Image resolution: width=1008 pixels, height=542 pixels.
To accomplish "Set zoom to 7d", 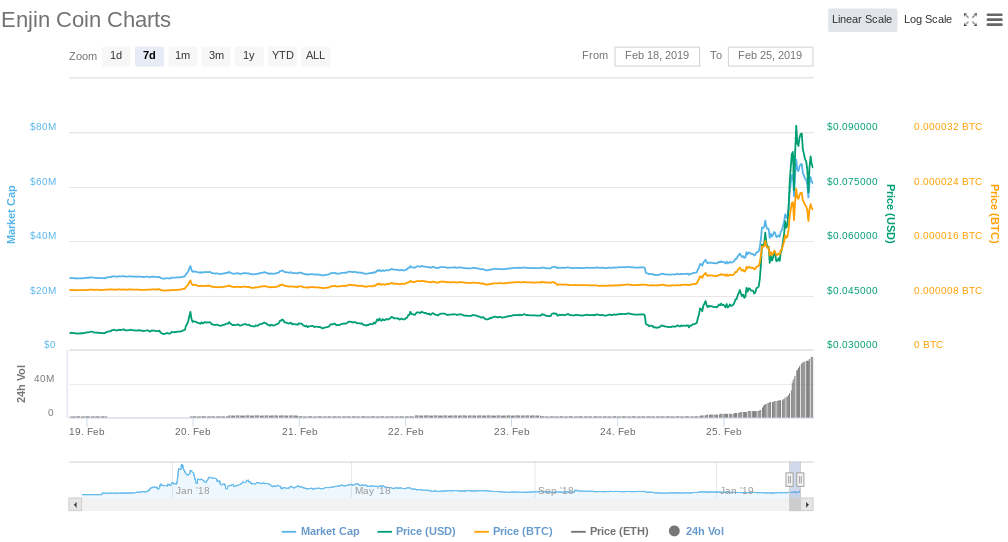I will pyautogui.click(x=149, y=56).
